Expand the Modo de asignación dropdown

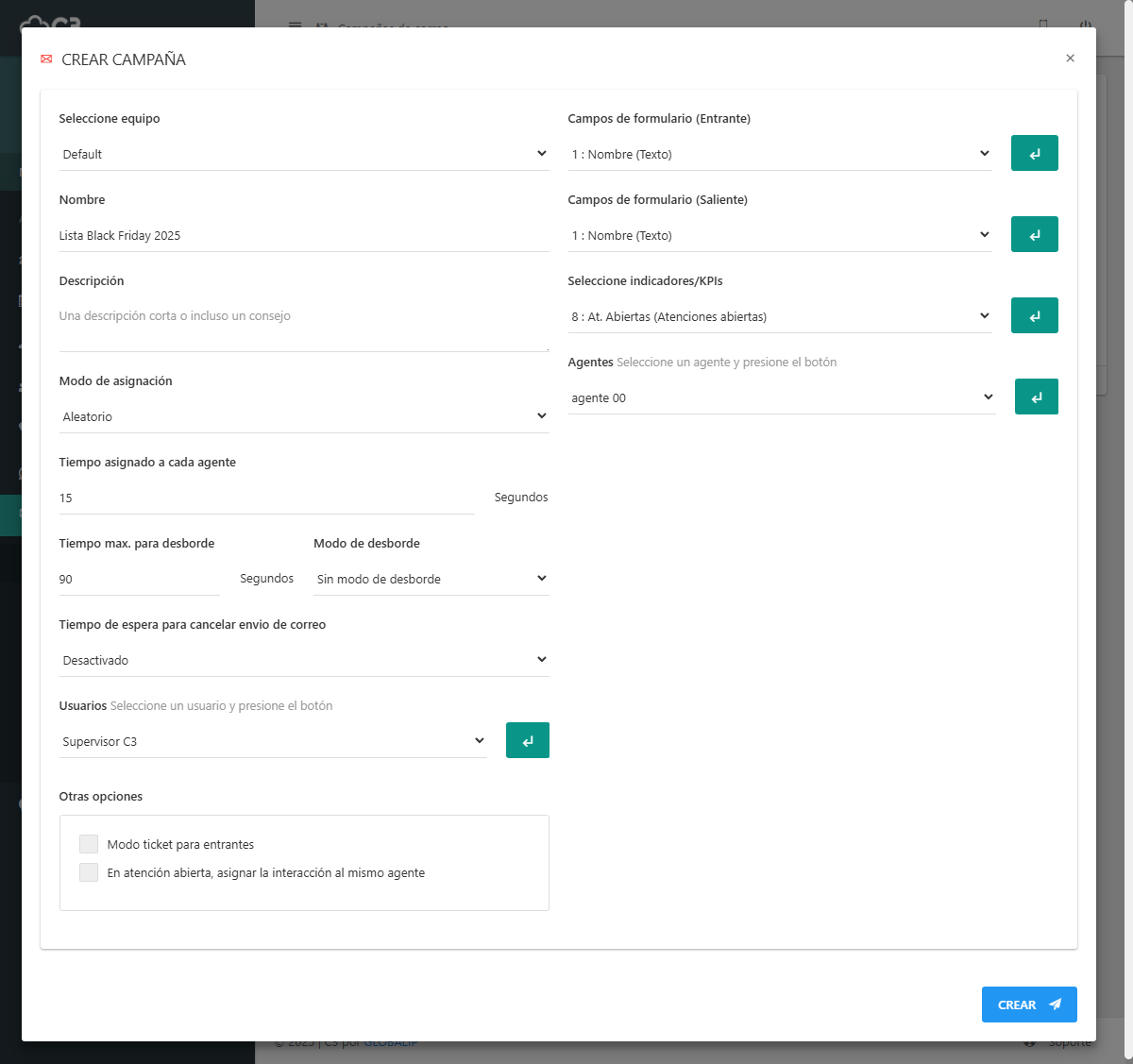coord(303,416)
